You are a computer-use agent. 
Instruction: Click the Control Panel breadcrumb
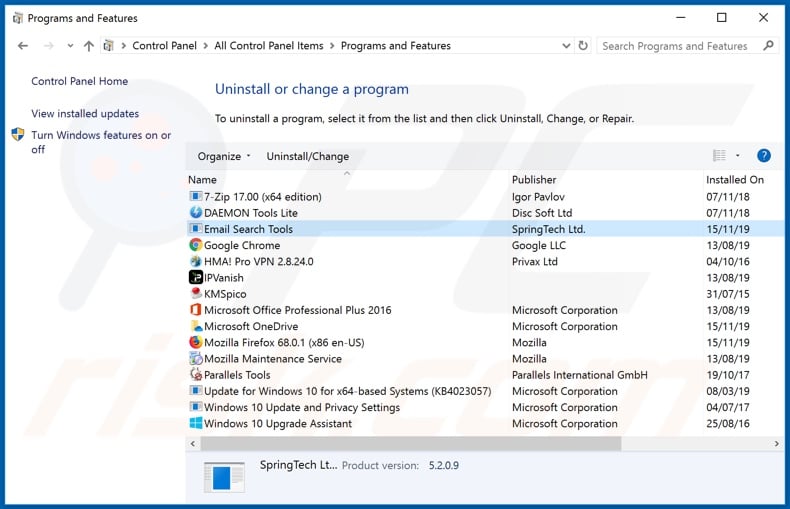(x=164, y=46)
